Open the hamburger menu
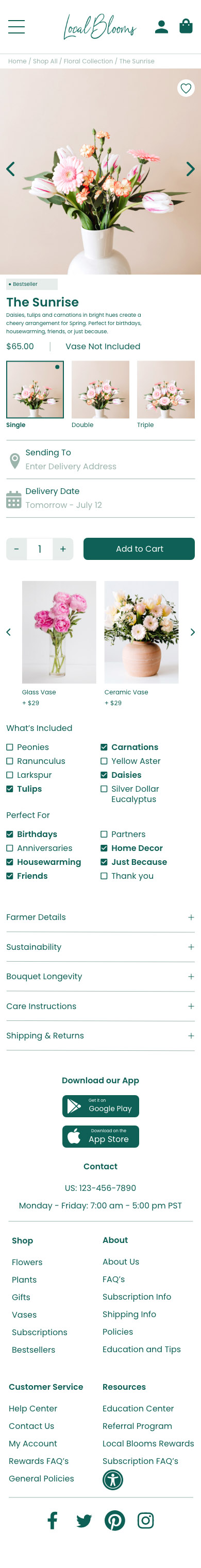201x1568 pixels. (16, 26)
